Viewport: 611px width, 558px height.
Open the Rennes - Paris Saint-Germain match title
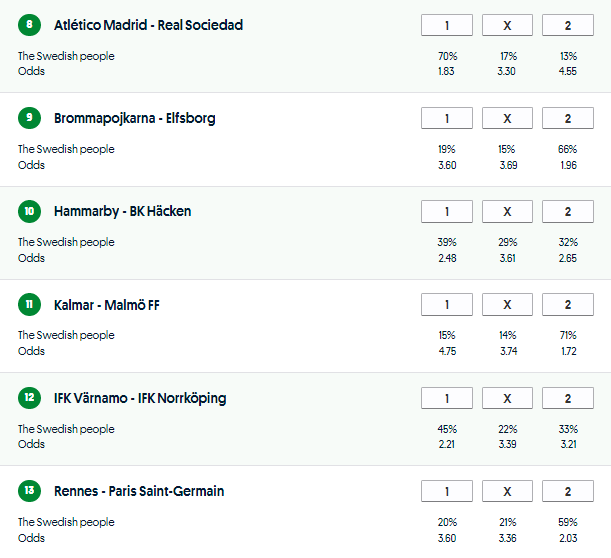click(x=139, y=491)
